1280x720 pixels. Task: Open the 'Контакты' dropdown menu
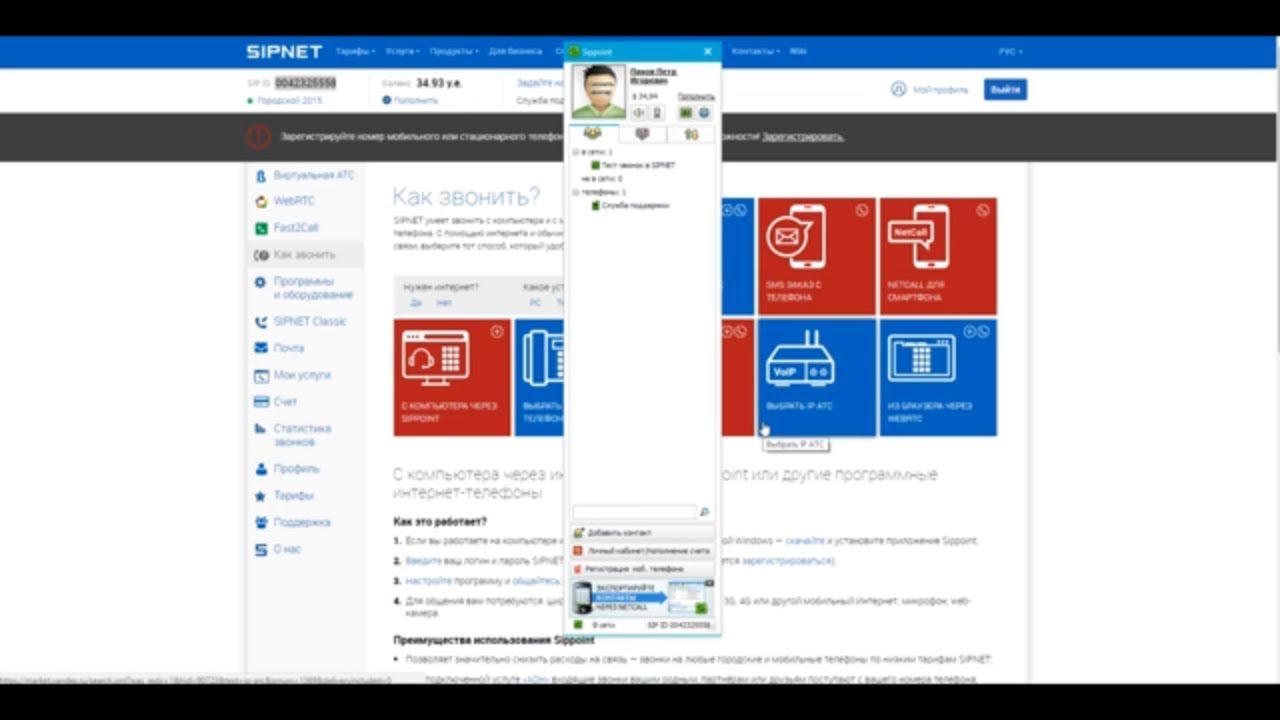[755, 51]
